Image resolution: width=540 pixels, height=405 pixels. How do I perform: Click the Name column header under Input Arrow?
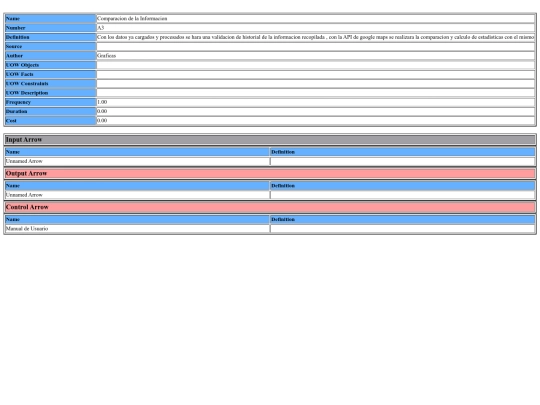point(137,152)
